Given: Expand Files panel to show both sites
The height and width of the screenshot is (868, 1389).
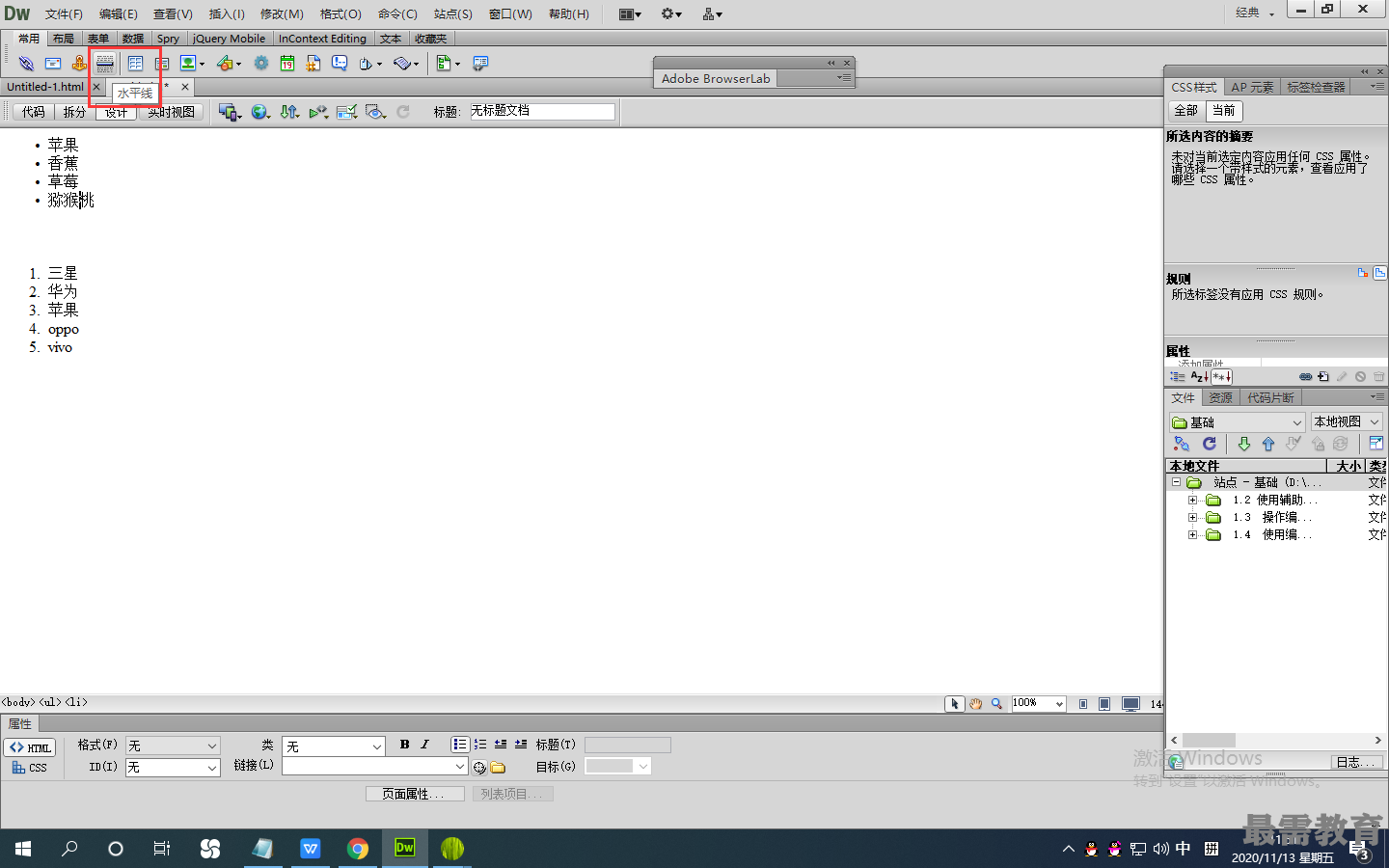Looking at the screenshot, I should (x=1376, y=444).
